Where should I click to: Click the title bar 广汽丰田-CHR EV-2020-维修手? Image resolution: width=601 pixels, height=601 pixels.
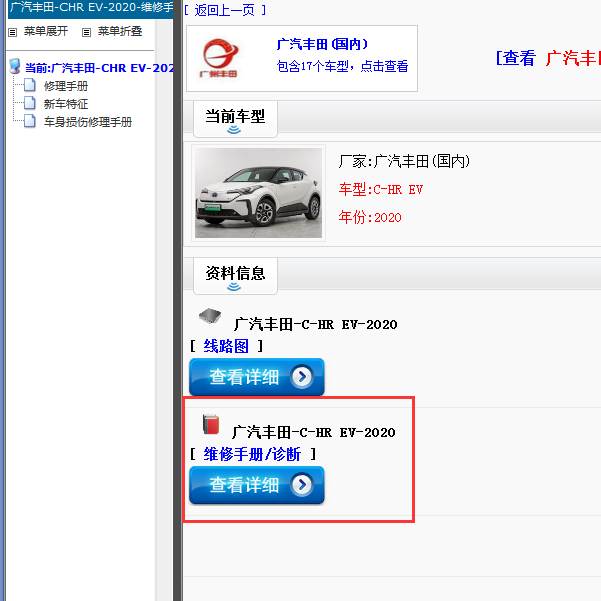(90, 8)
